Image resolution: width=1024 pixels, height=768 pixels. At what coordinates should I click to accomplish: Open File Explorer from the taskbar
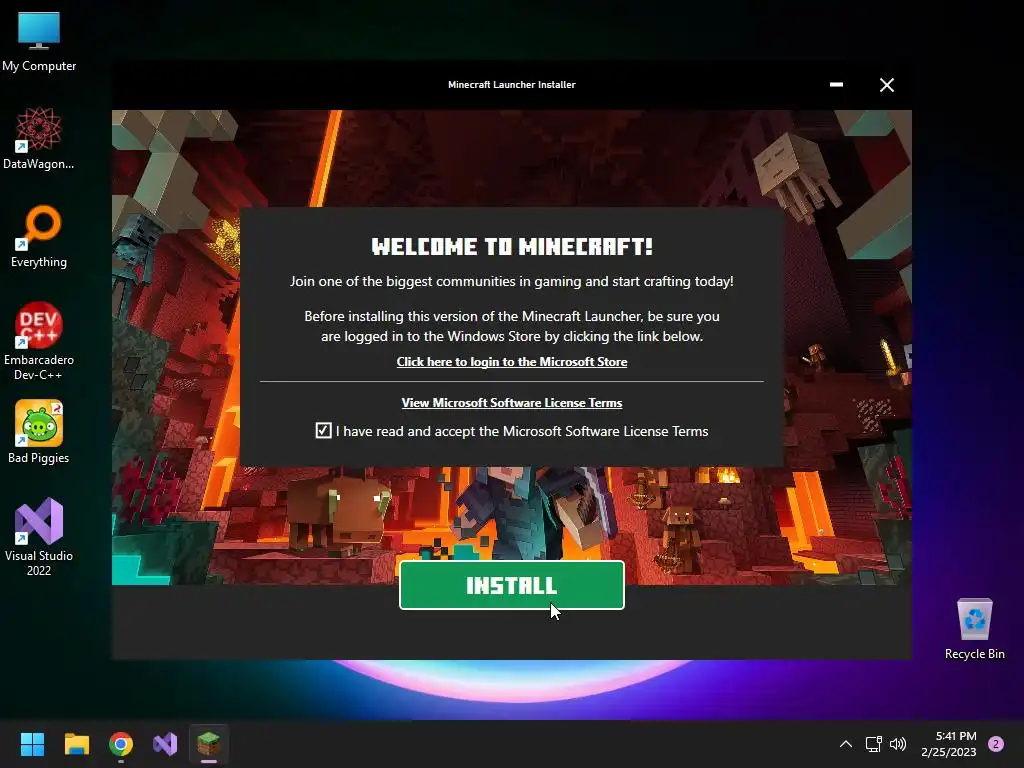tap(76, 744)
